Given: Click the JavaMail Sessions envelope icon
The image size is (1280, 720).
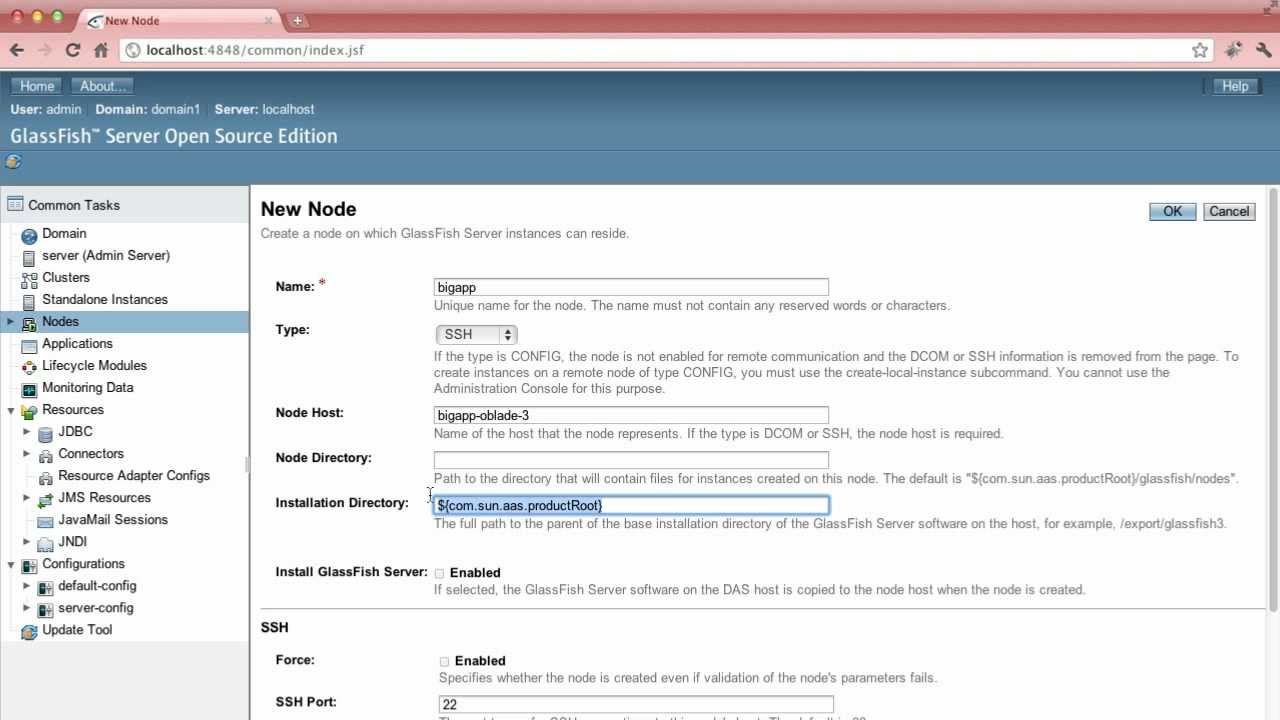Looking at the screenshot, I should click(45, 520).
